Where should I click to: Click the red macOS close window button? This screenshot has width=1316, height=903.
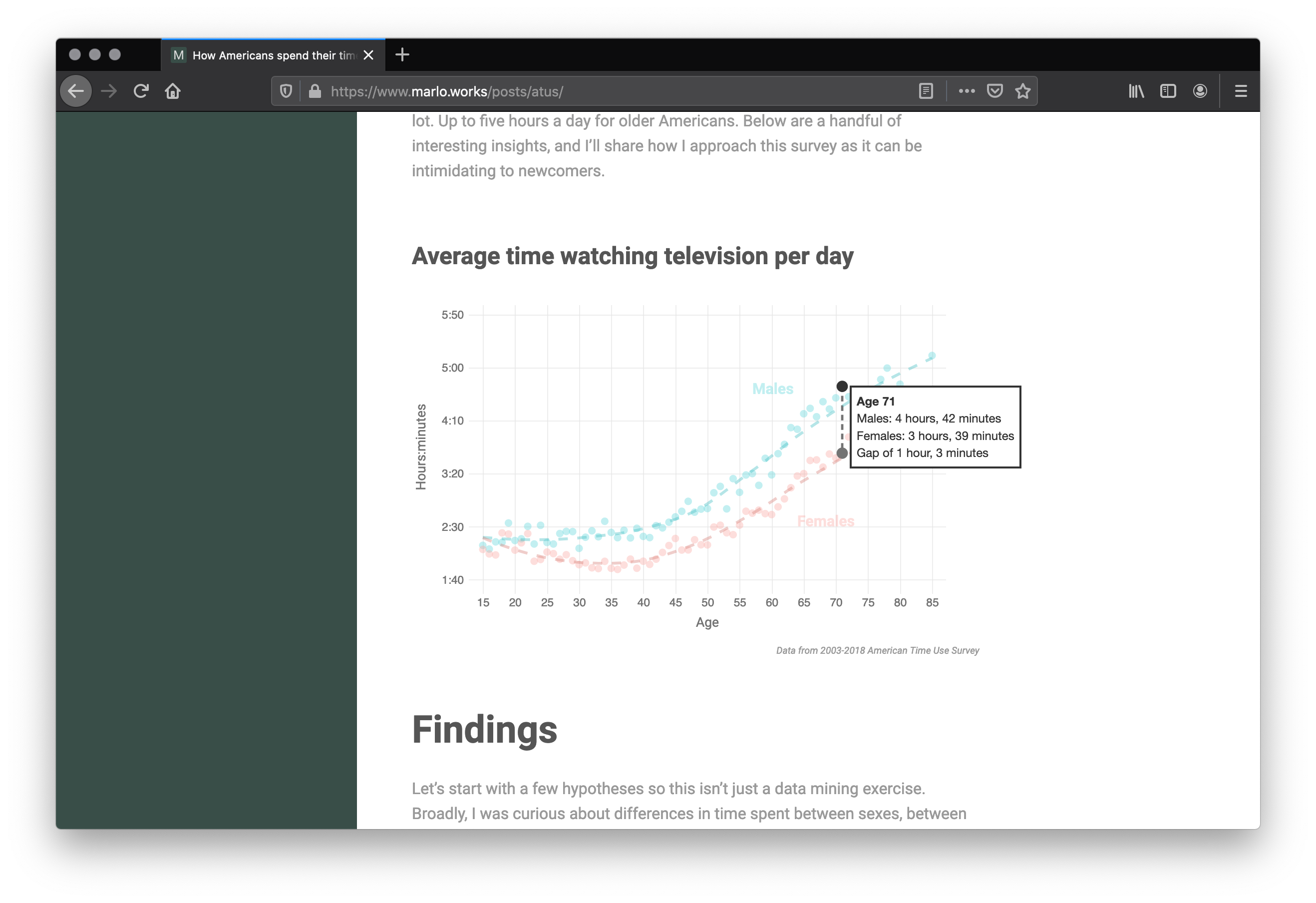[x=75, y=54]
